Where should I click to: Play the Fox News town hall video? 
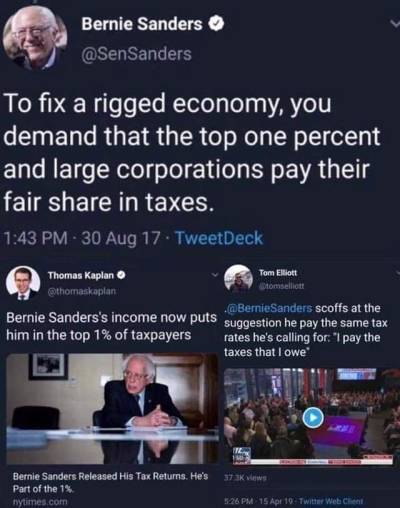tap(314, 417)
